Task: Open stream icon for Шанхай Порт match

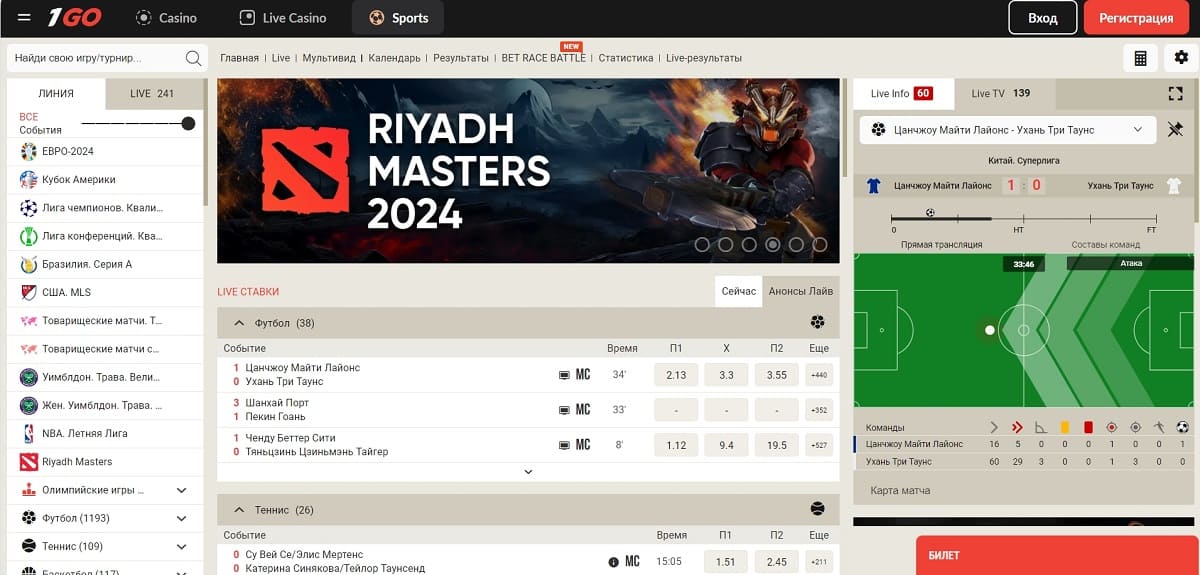Action: 565,410
